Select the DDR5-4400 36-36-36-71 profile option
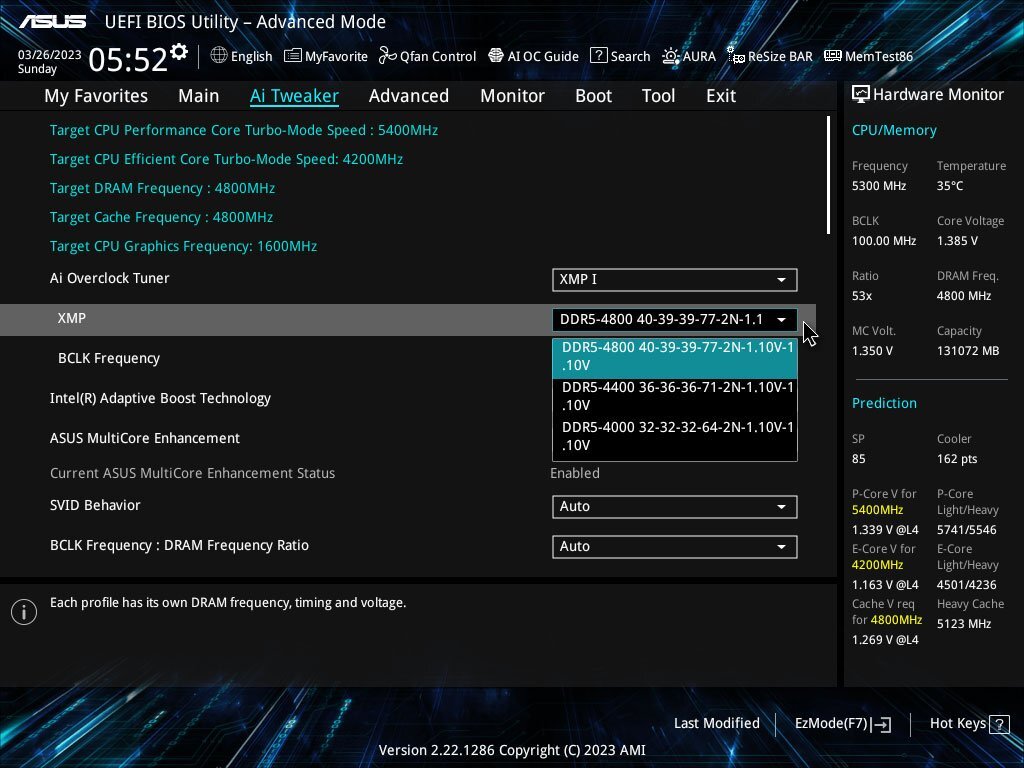The image size is (1024, 768). (x=675, y=396)
